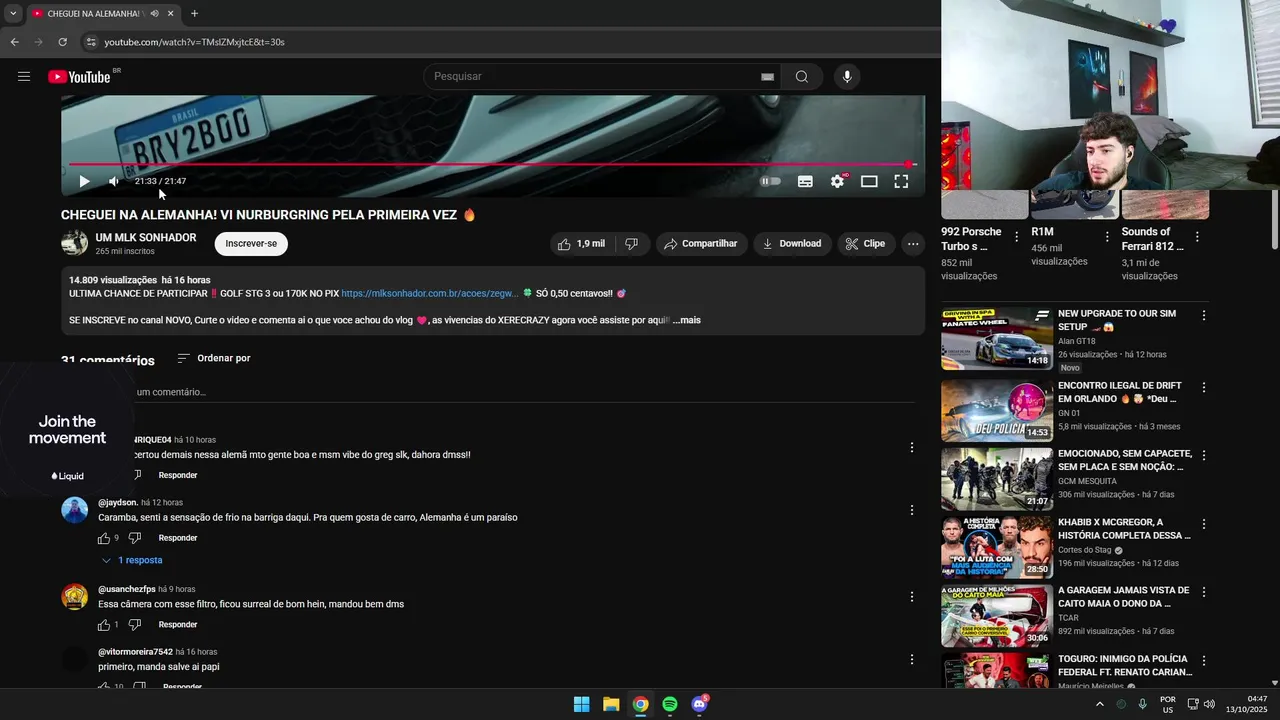Reply to the @jaydson. comment
Screen dimensions: 1280x720
pyautogui.click(x=178, y=538)
